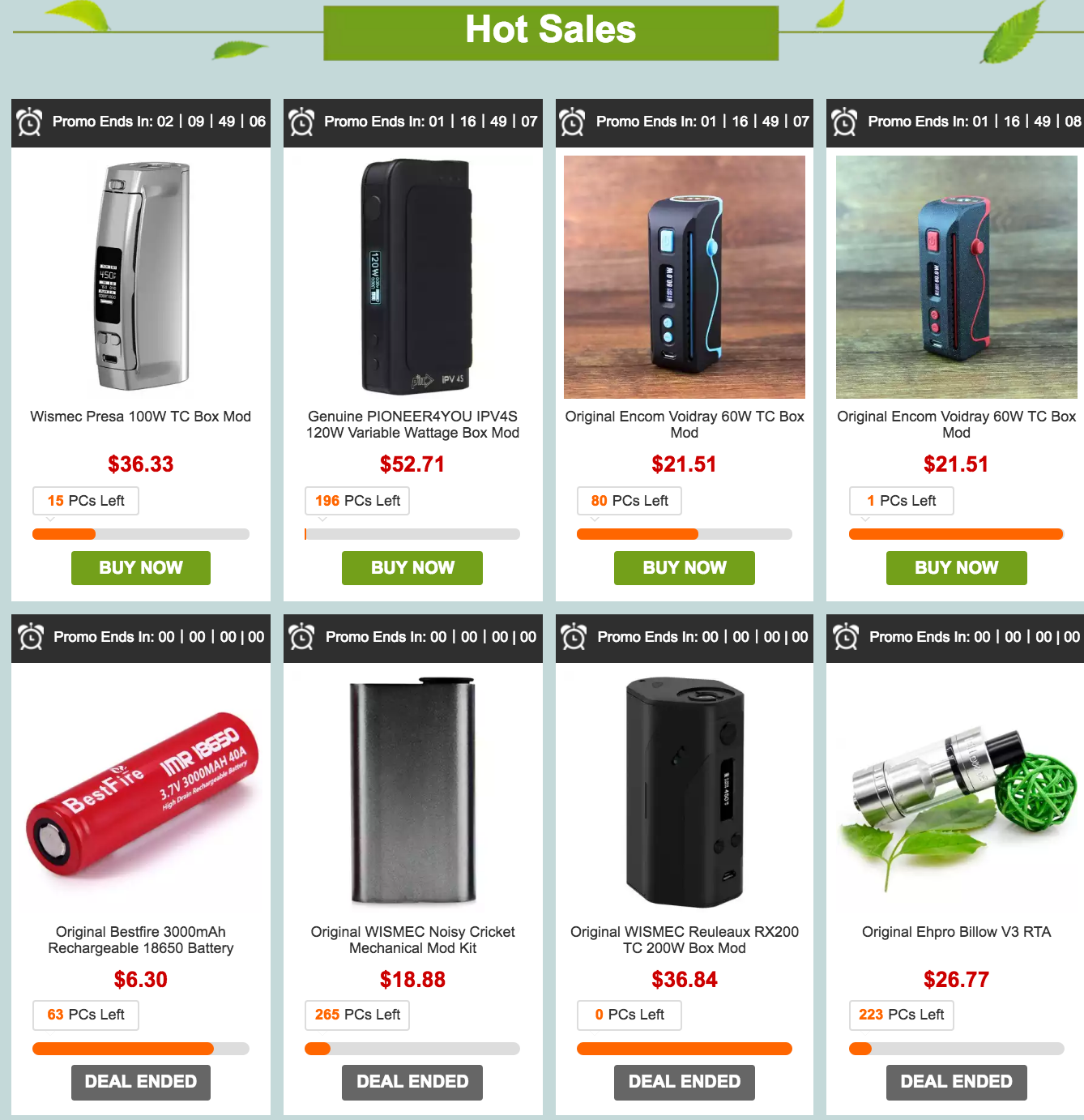Image resolution: width=1084 pixels, height=1120 pixels.
Task: Open Original Ehpro Billow V3 RTA link
Action: 957,932
